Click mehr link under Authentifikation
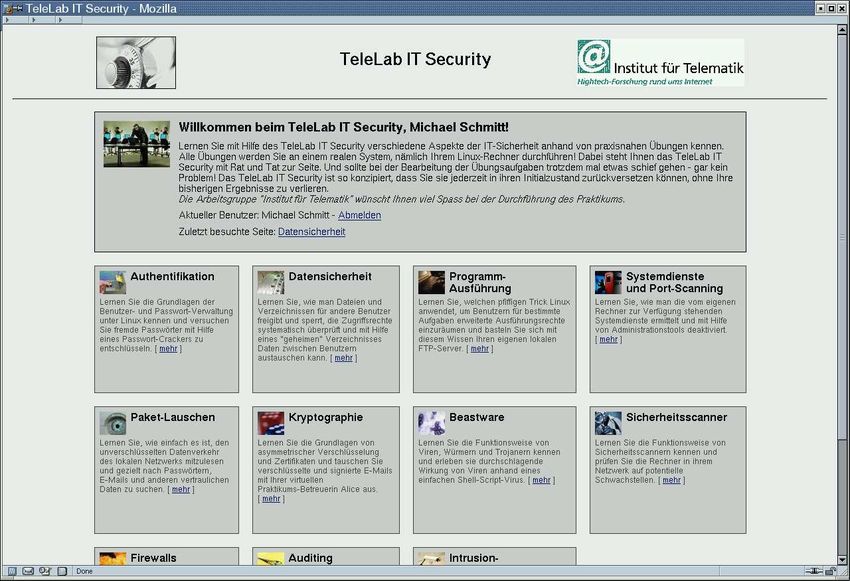The width and height of the screenshot is (850, 581). tap(168, 348)
